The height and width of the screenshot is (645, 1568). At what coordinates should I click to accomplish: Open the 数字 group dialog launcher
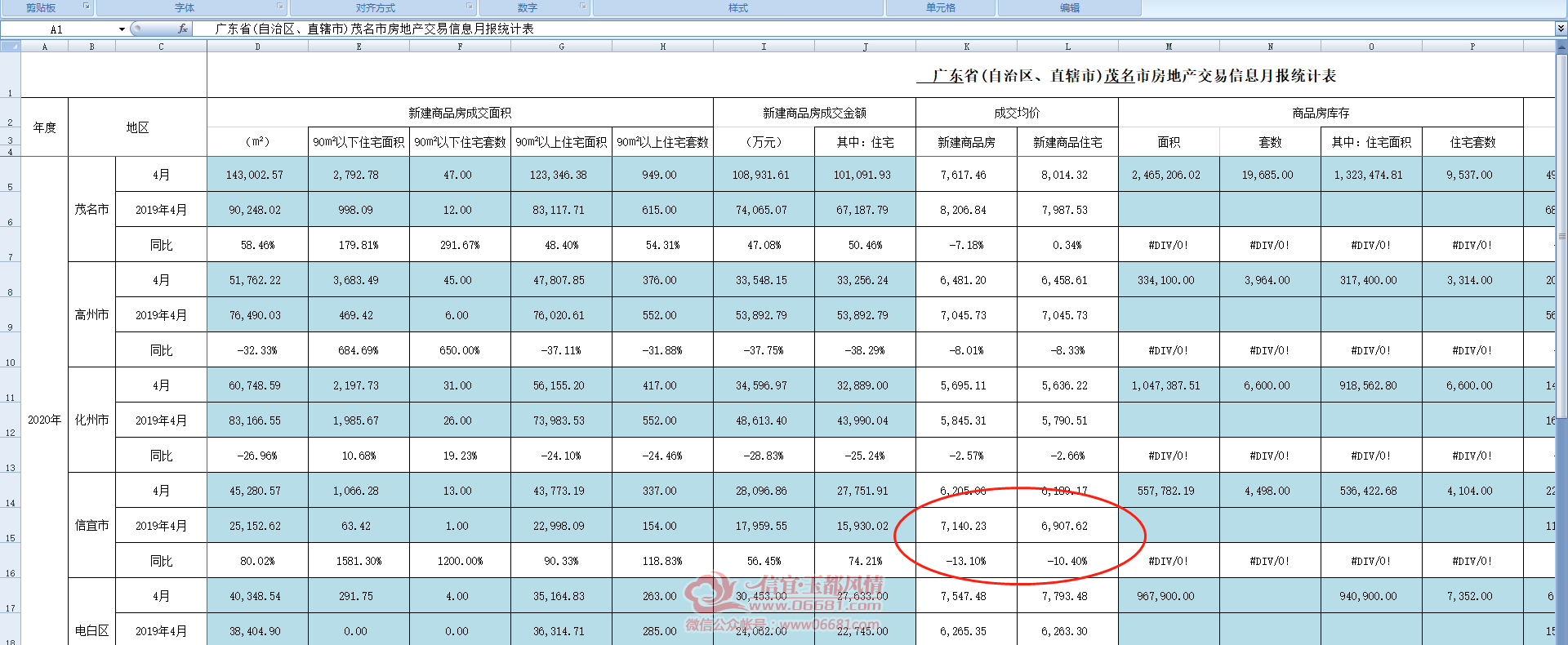coord(583,7)
